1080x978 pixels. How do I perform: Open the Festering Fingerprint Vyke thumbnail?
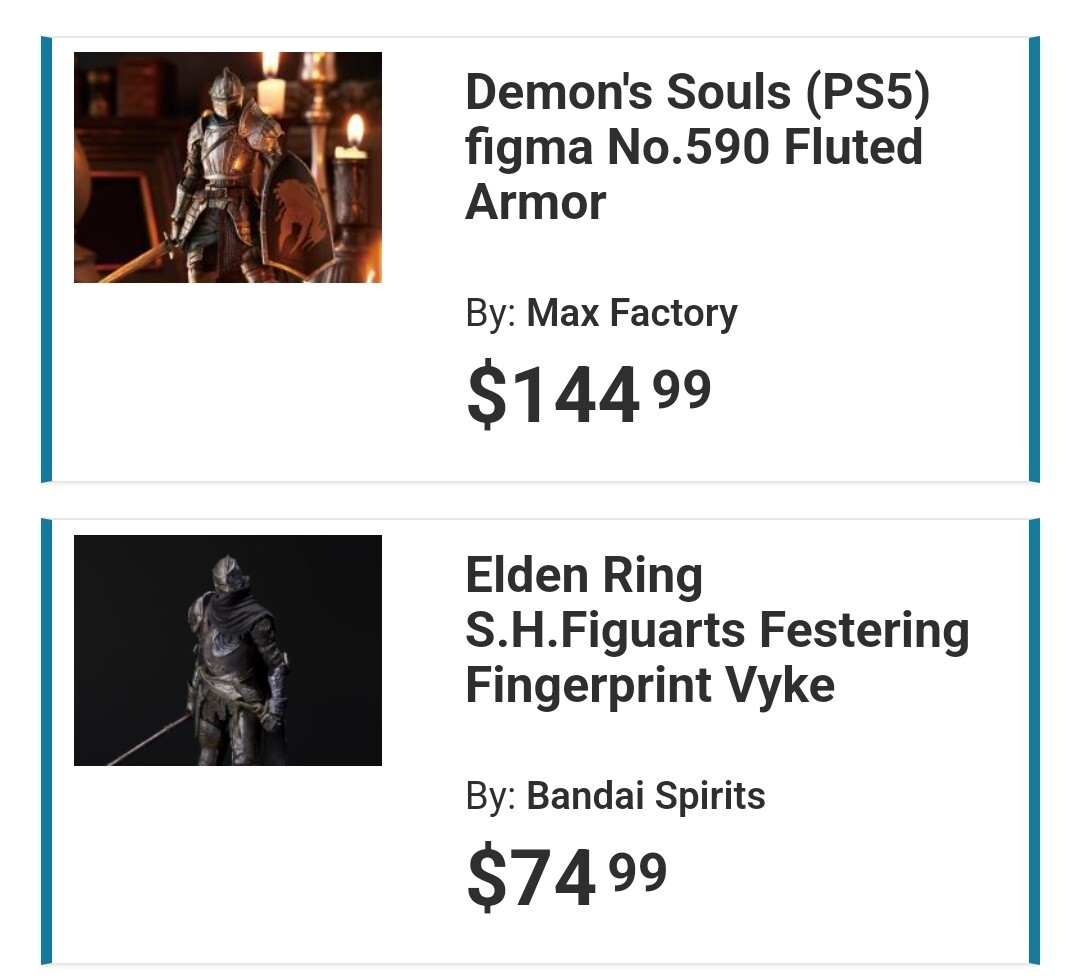point(228,650)
